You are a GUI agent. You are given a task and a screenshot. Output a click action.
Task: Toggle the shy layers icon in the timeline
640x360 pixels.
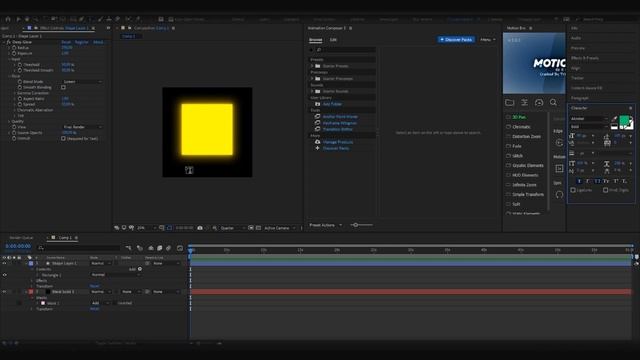click(151, 248)
